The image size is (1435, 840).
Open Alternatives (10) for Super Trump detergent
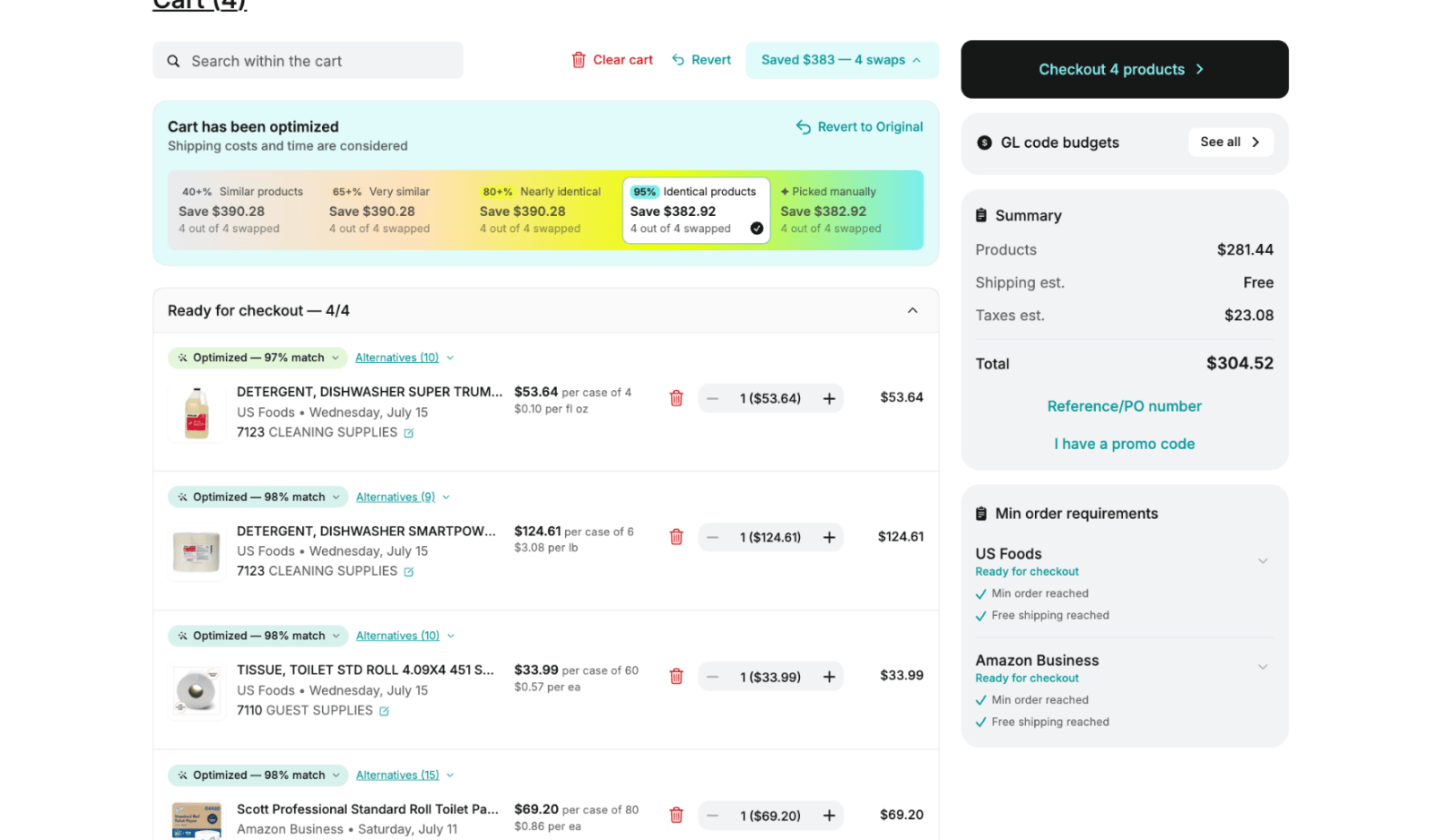click(404, 358)
